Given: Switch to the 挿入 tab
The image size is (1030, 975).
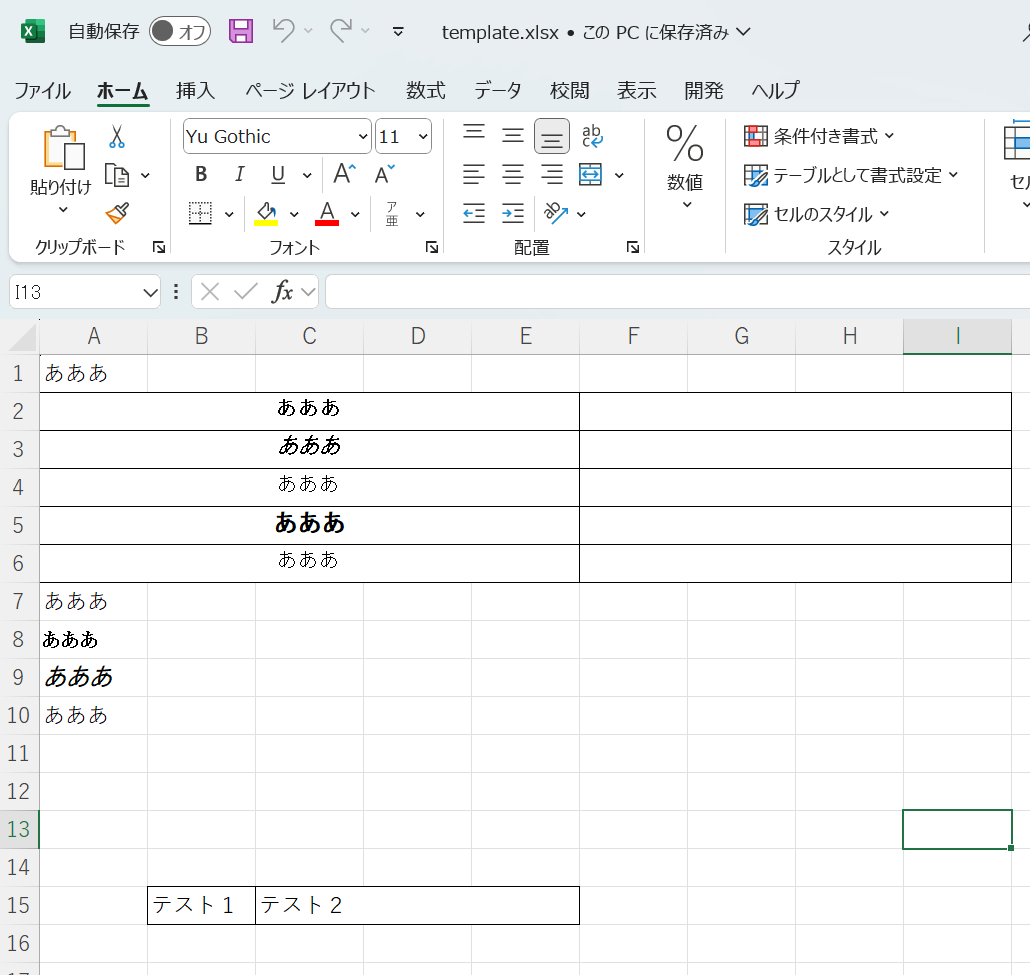Looking at the screenshot, I should coord(196,90).
